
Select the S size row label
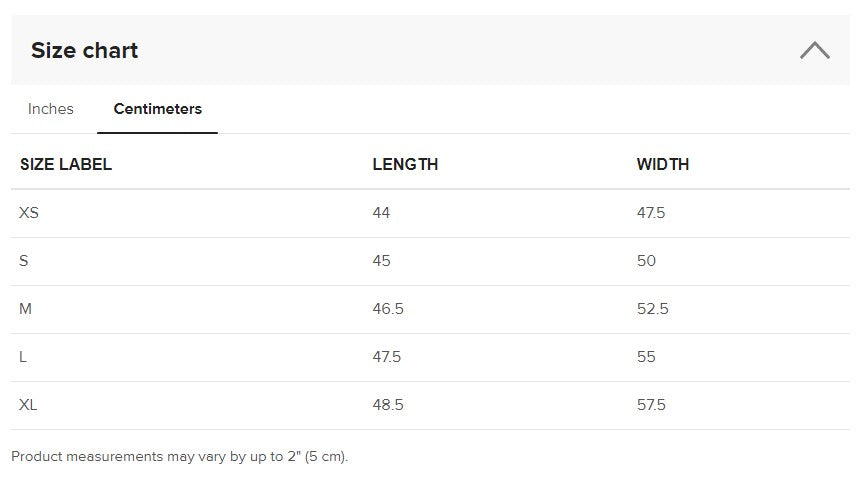click(x=24, y=261)
